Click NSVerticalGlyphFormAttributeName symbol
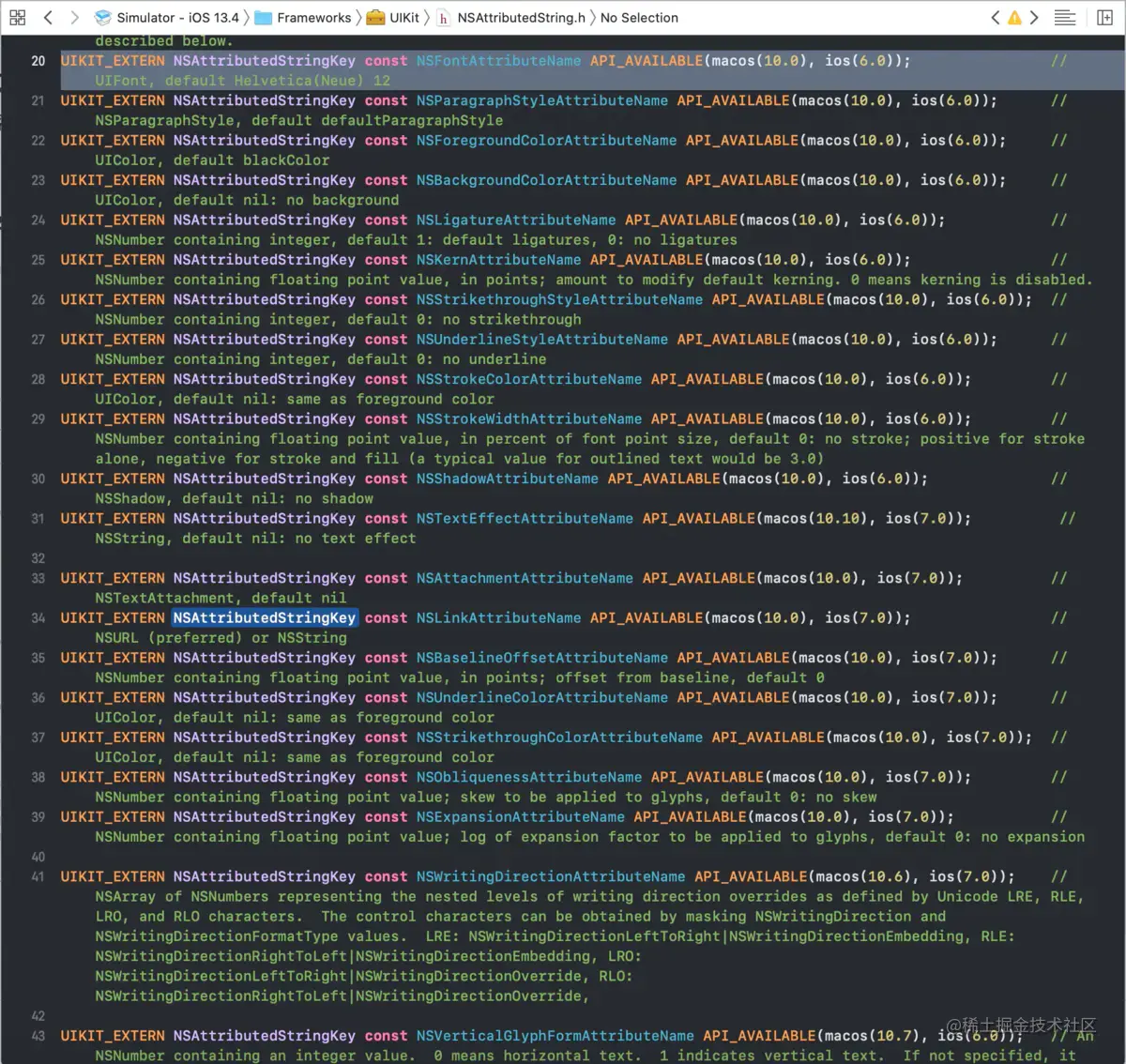This screenshot has height=1064, width=1126. 555,1036
